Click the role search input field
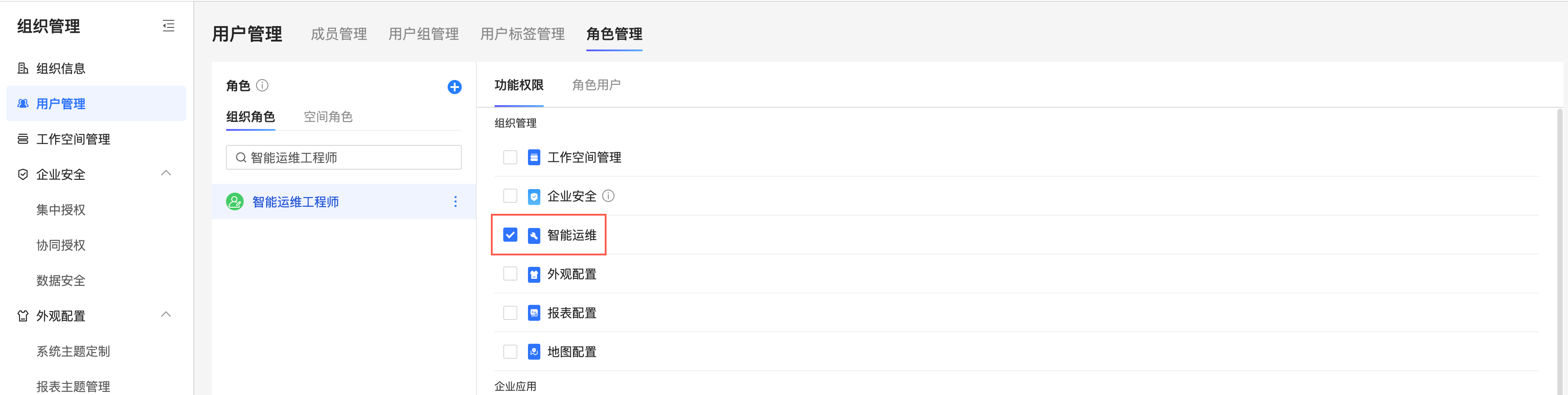Image resolution: width=1568 pixels, height=395 pixels. 343,157
